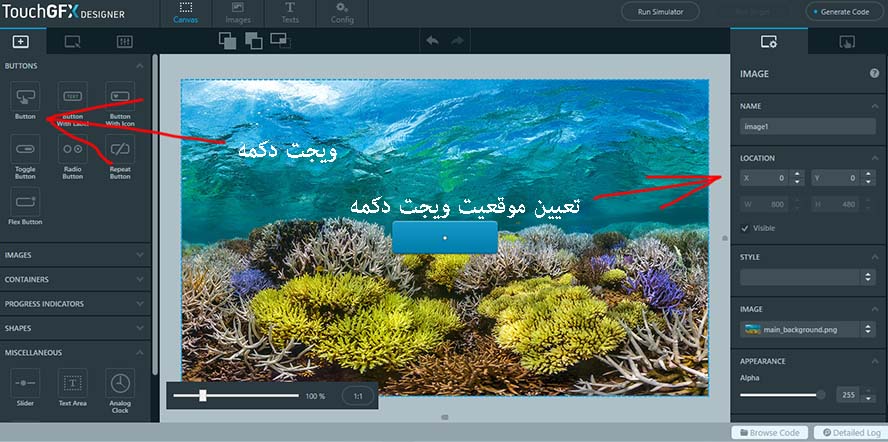Toggle the Visible checkbox

click(745, 228)
